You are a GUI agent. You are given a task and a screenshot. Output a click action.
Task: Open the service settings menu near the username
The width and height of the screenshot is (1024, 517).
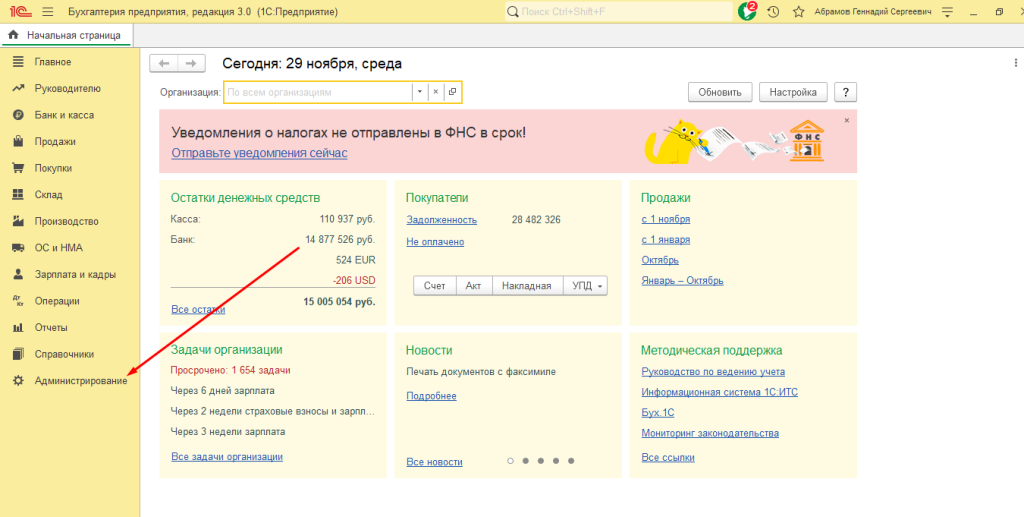click(x=947, y=12)
